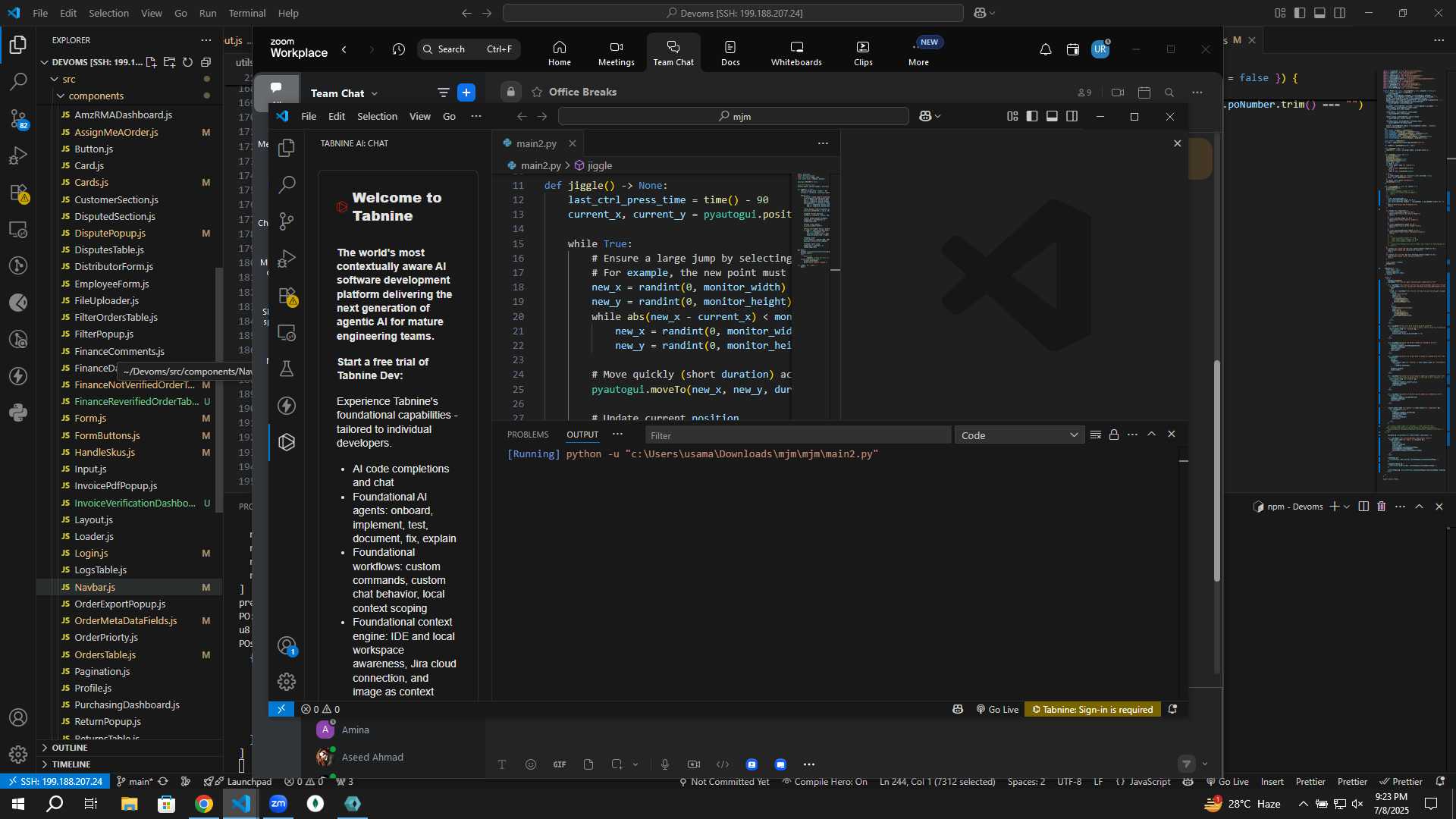The image size is (1456, 819).
Task: Open Extensions view in outer activity bar
Action: tap(18, 193)
